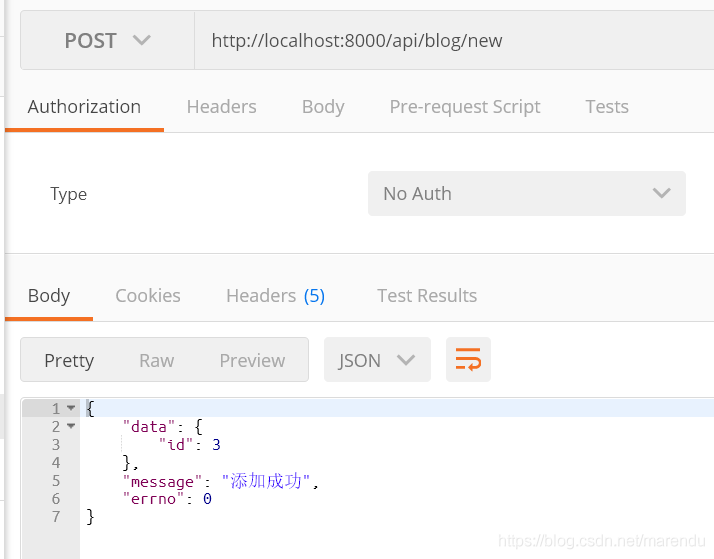
Task: Click the "添加成功" message value
Action: pyautogui.click(x=266, y=481)
